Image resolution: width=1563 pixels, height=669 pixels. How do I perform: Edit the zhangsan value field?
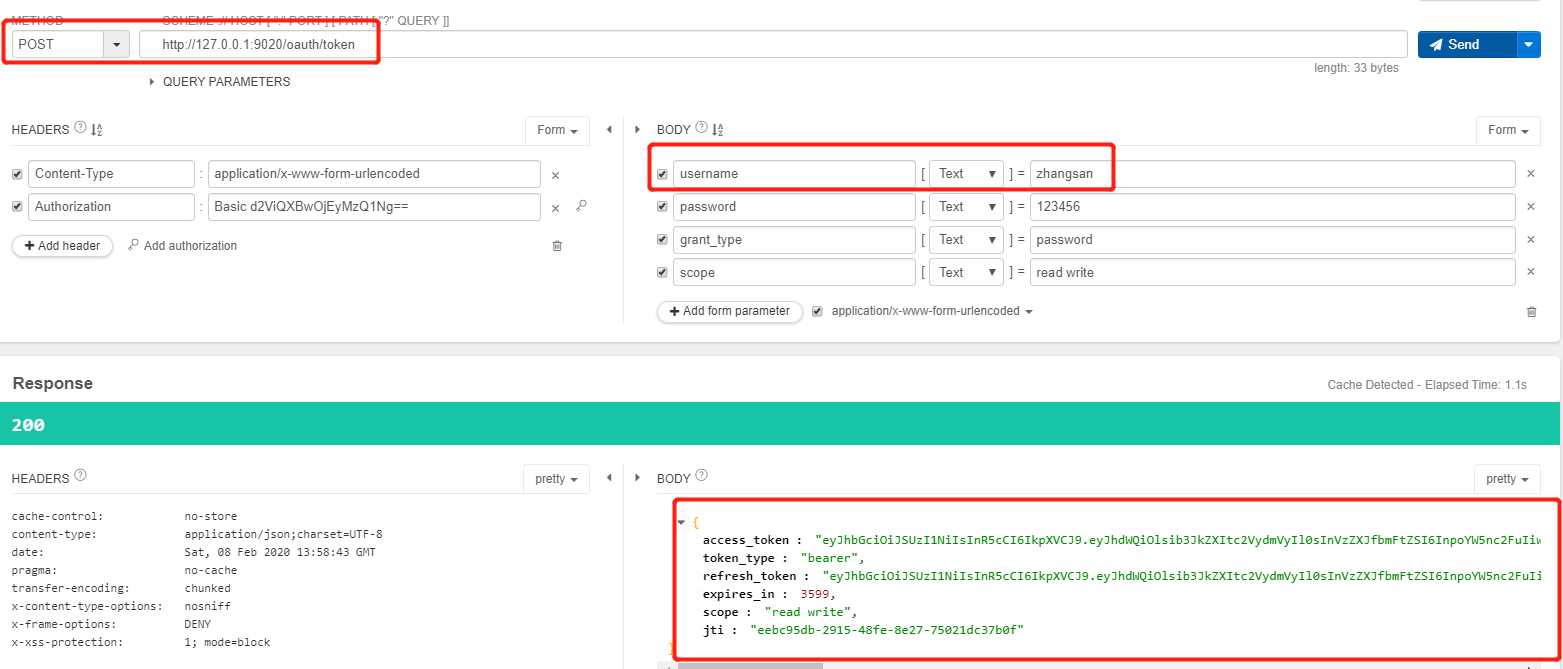1273,174
